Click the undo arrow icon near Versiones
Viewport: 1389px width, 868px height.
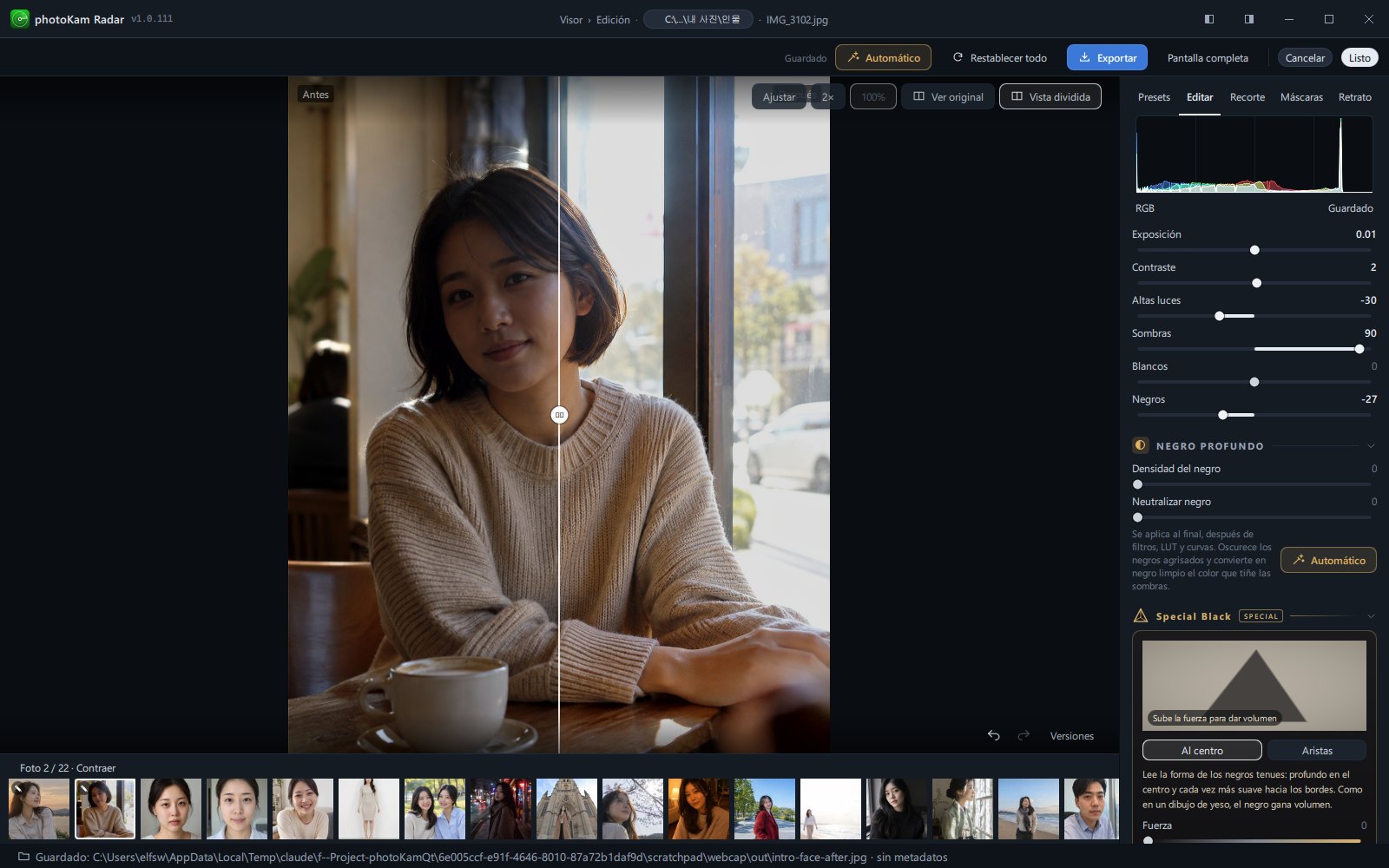click(x=994, y=735)
